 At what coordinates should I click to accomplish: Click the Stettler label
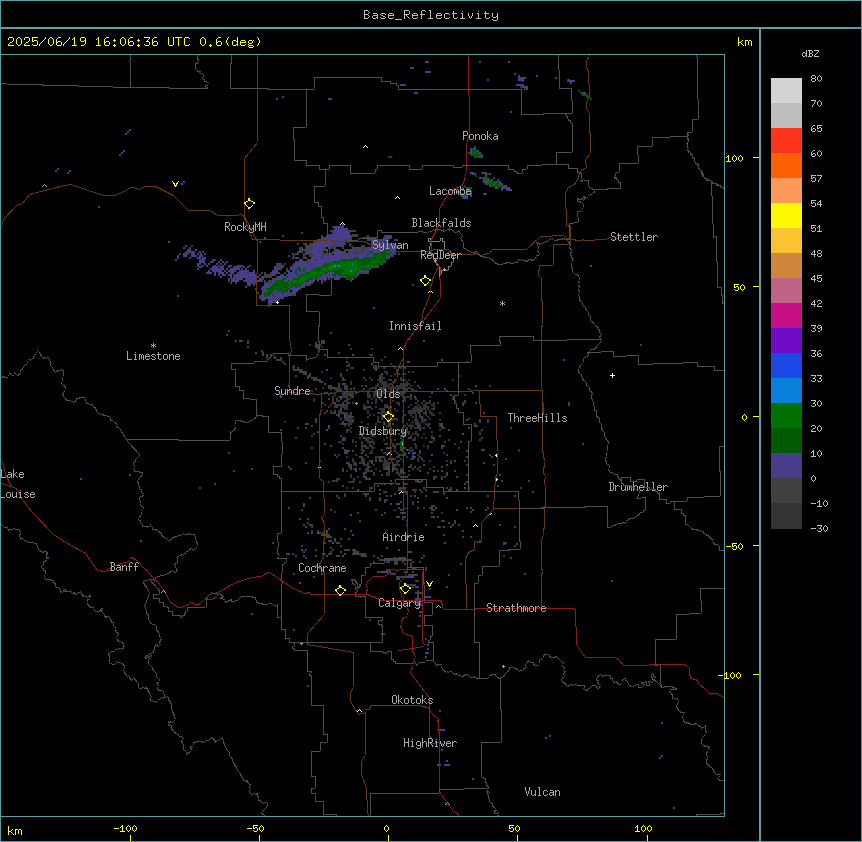pyautogui.click(x=633, y=237)
